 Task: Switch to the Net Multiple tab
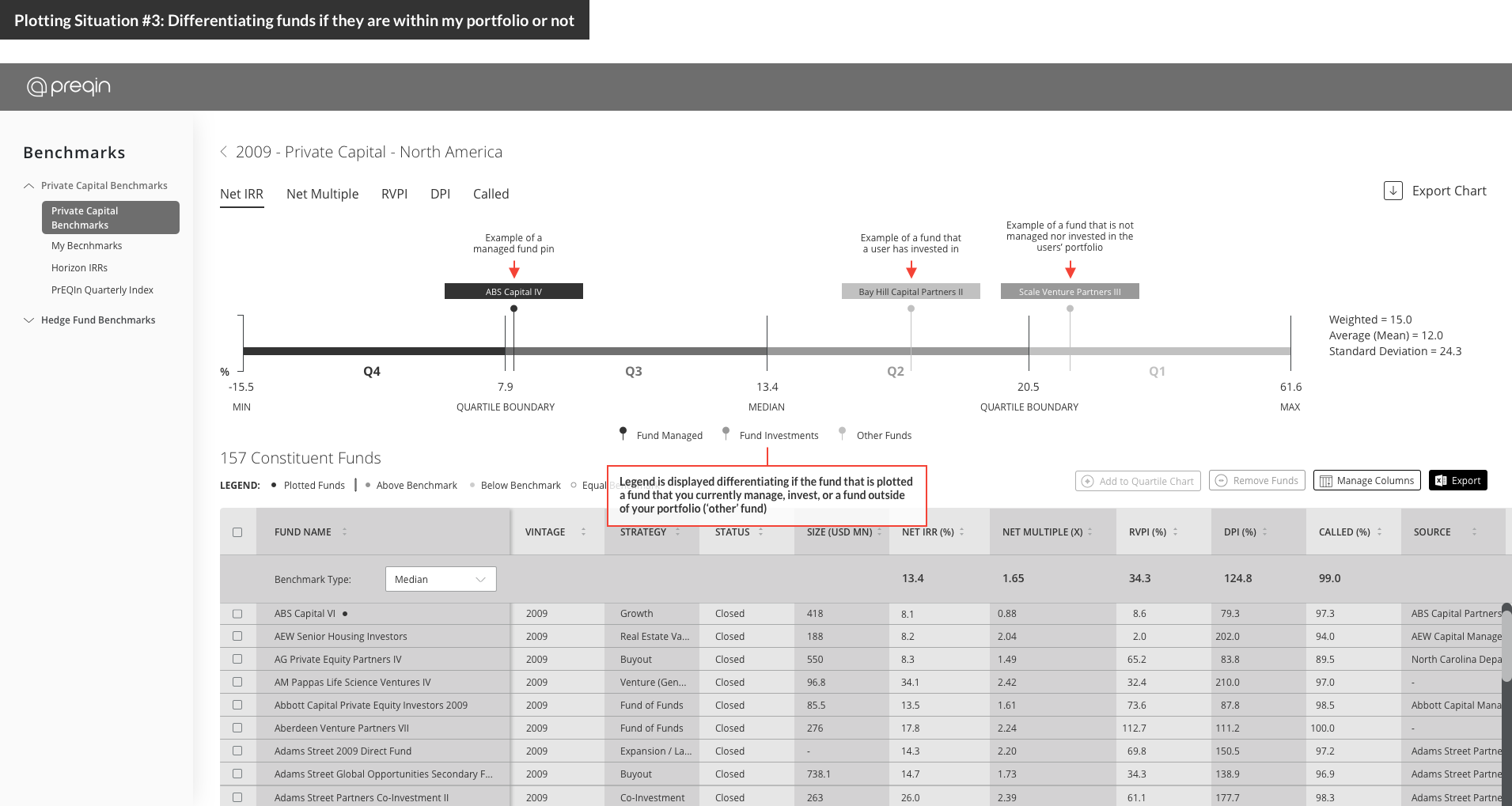(322, 194)
